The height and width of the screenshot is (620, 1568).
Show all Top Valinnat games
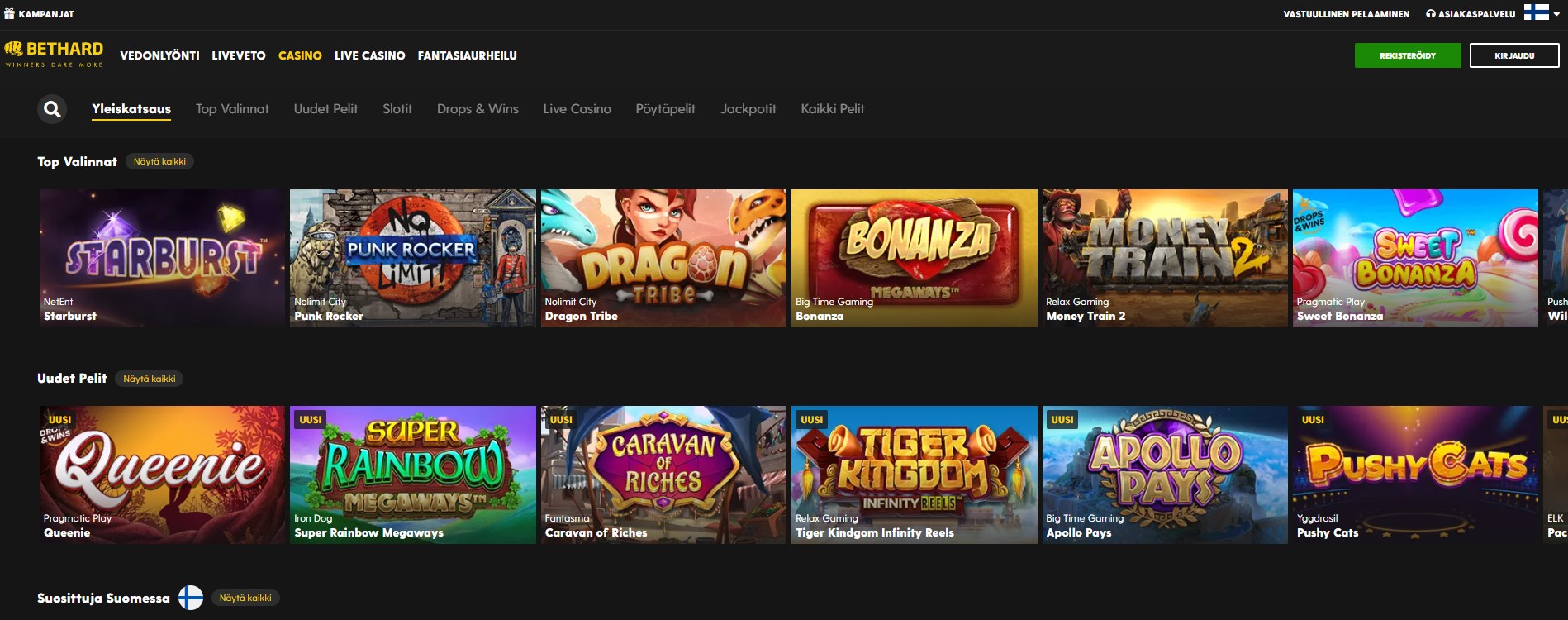pyautogui.click(x=159, y=161)
